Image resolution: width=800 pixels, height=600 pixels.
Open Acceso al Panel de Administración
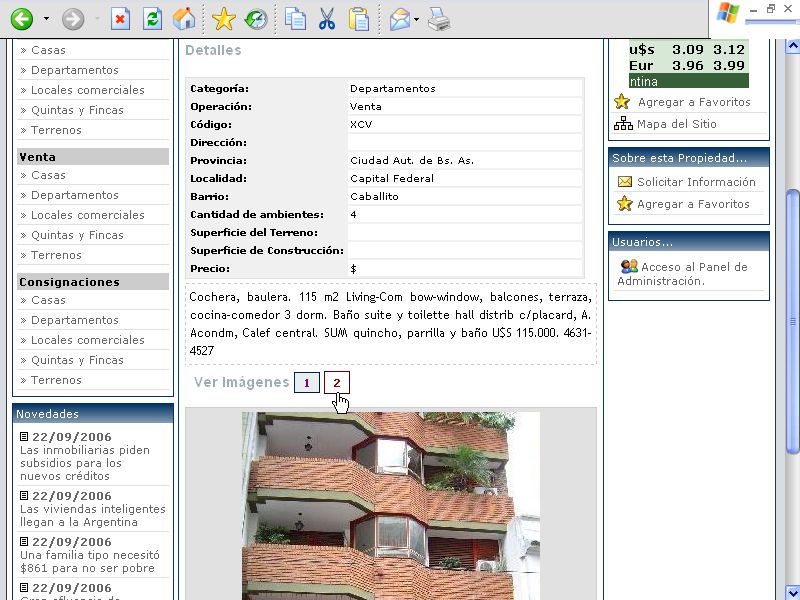click(682, 273)
